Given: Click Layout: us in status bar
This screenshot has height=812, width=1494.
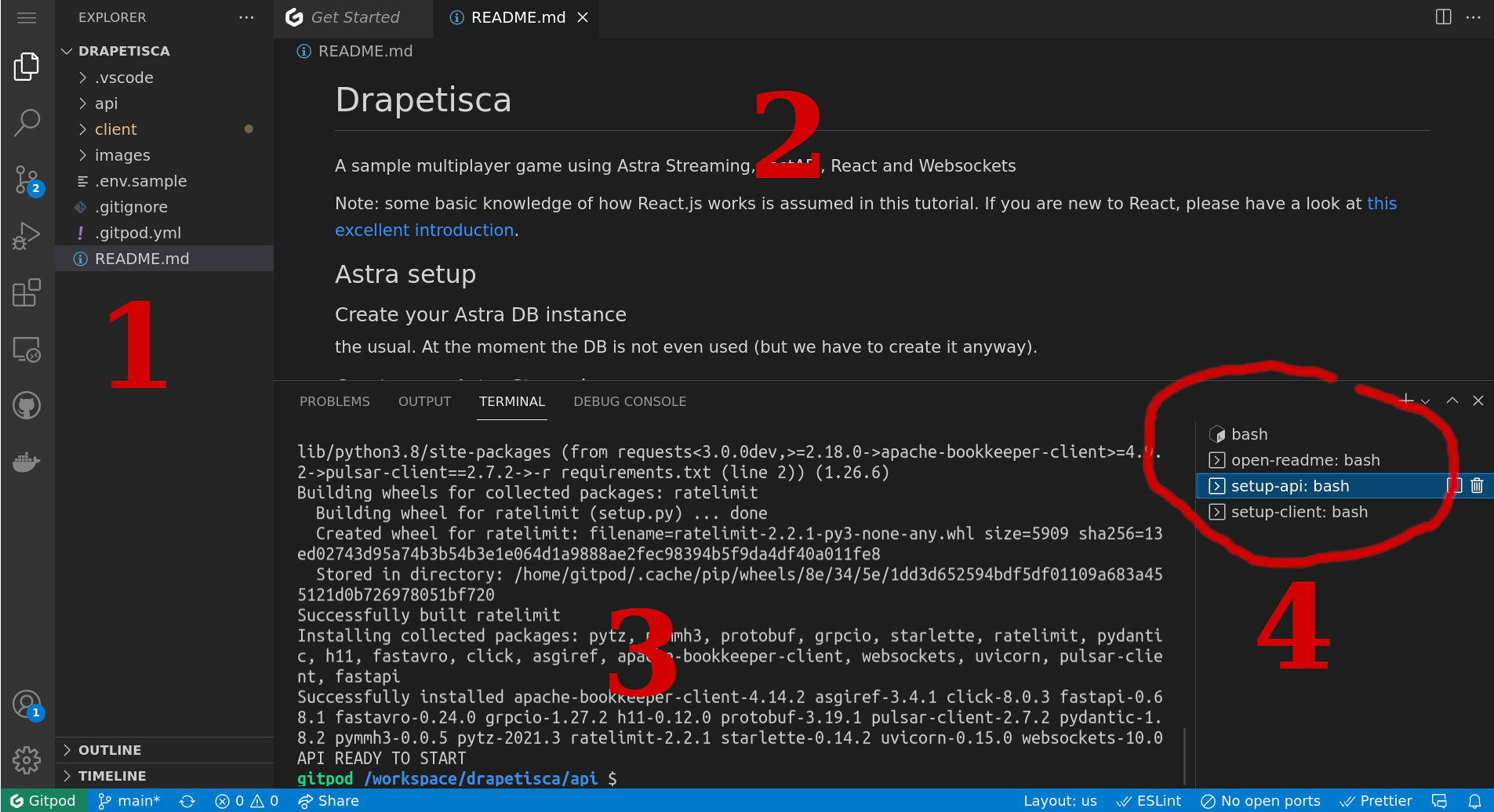Looking at the screenshot, I should click(1060, 801).
